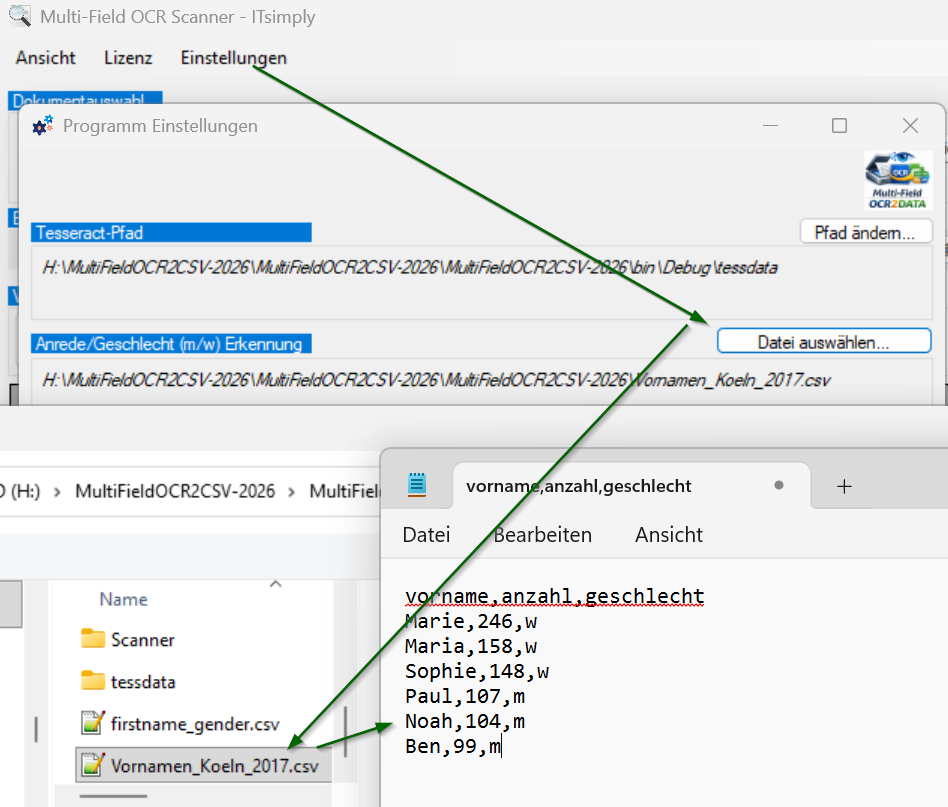The image size is (948, 807).
Task: Click the firstname_gender.csv file icon
Action: pos(93,723)
